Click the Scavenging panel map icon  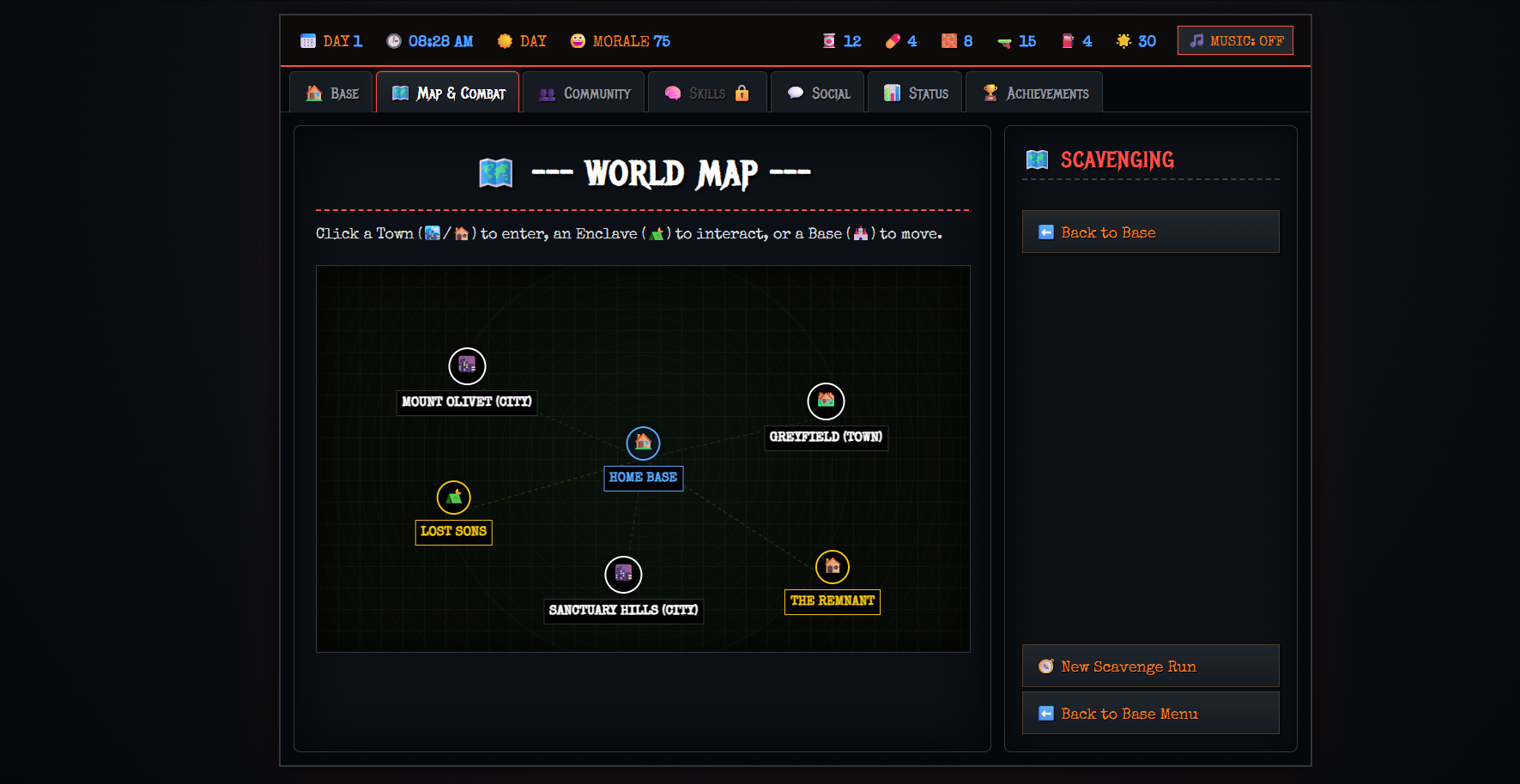coord(1038,160)
